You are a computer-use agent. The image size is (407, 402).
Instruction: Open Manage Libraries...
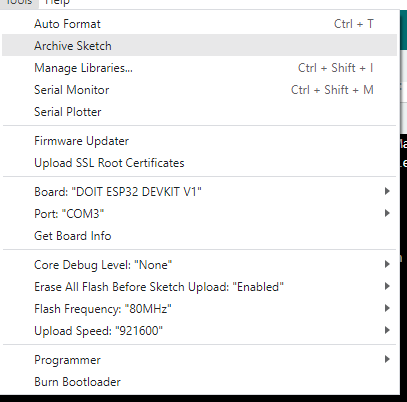point(199,68)
